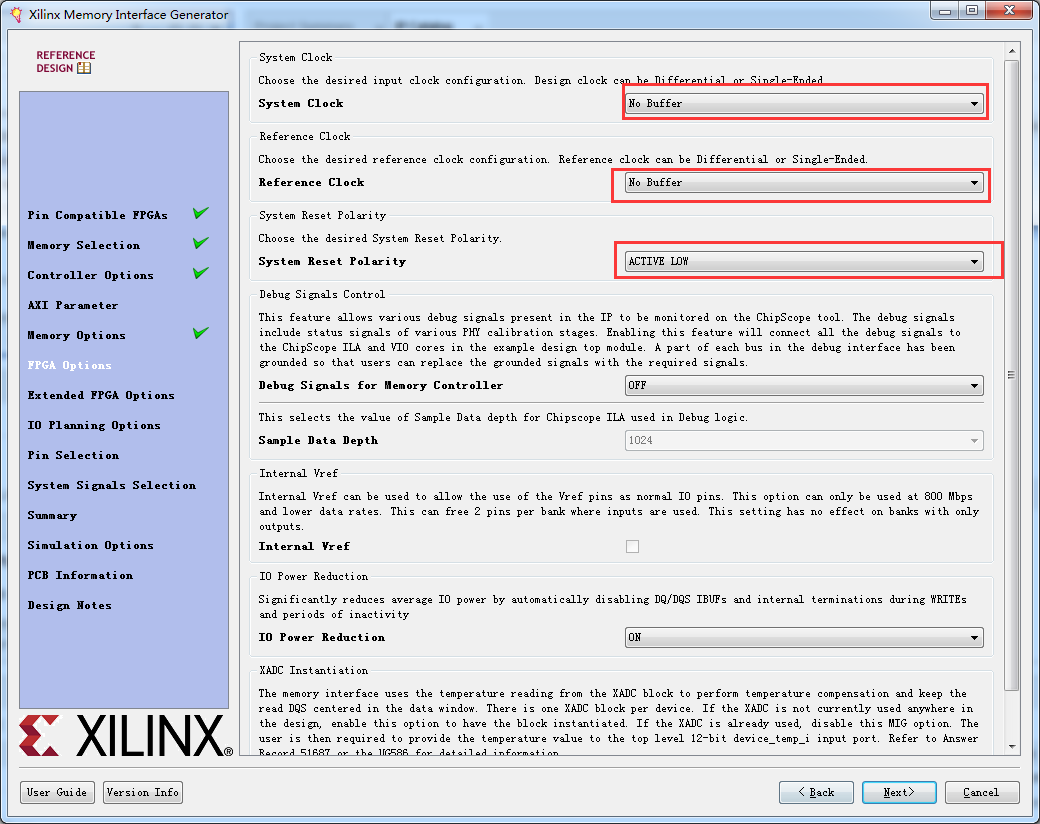Click the Reference Design label

click(x=66, y=62)
